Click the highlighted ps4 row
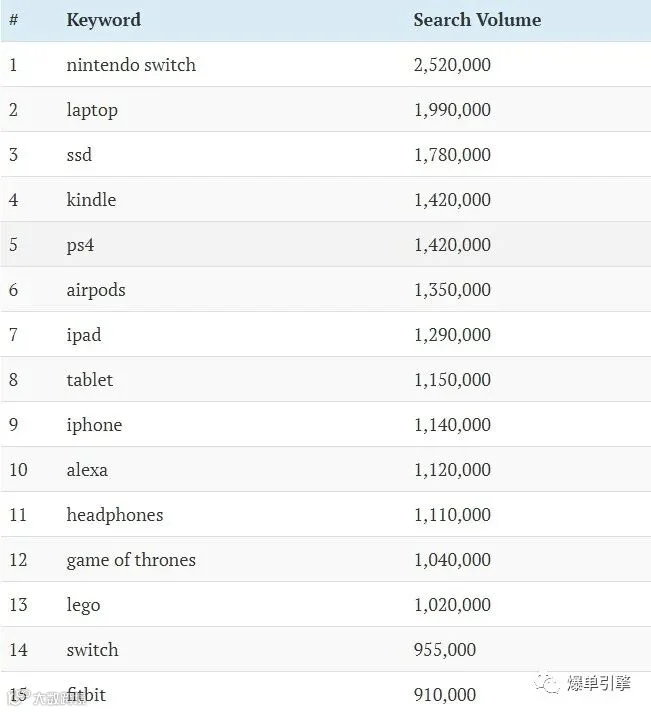 tap(326, 244)
